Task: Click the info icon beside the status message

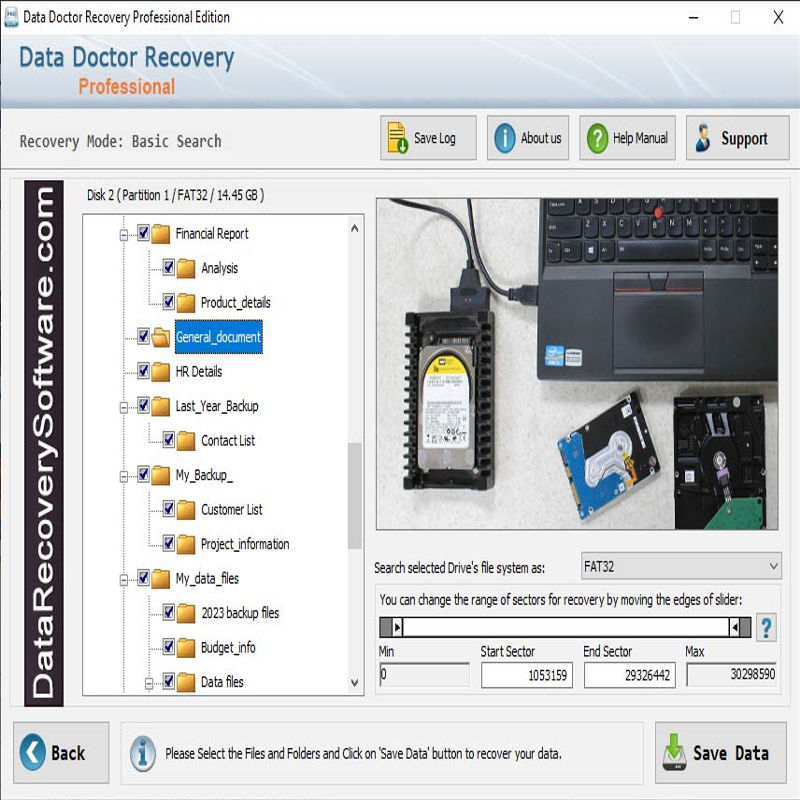Action: (142, 753)
